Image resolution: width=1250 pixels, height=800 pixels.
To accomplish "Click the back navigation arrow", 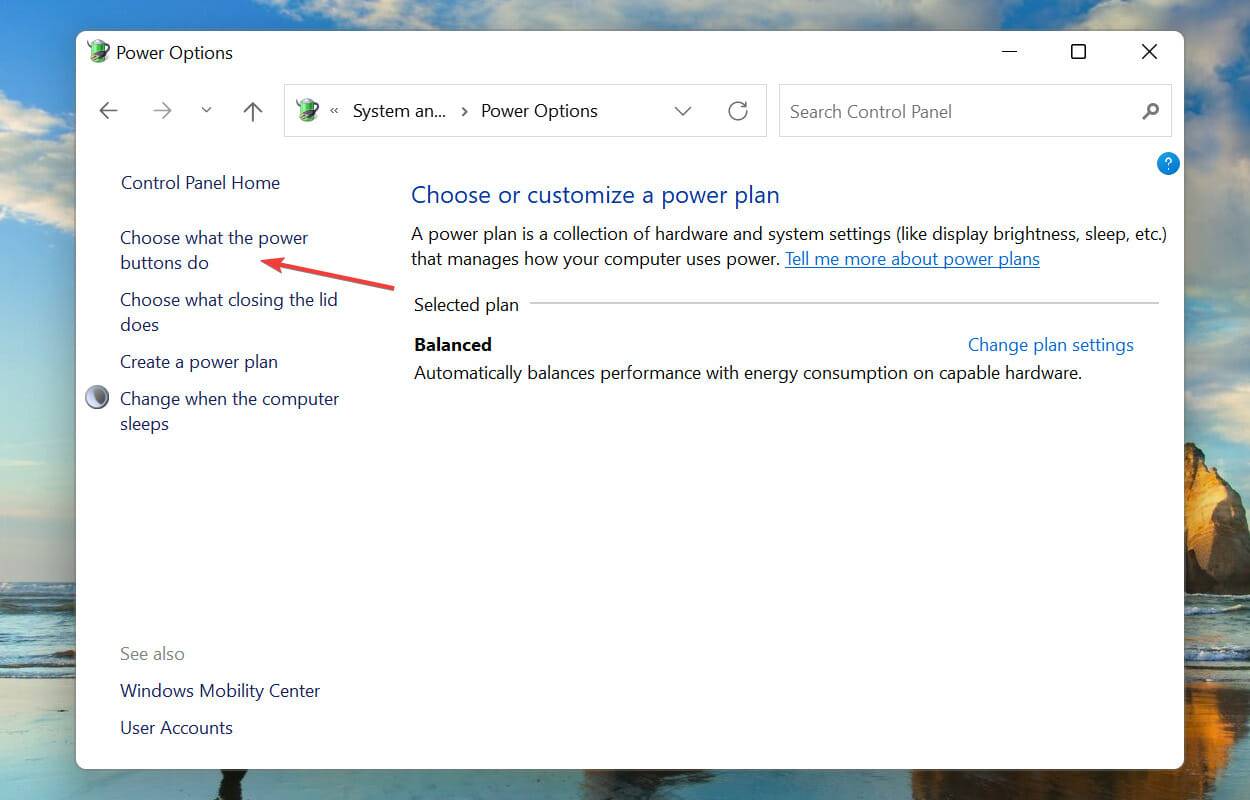I will (x=108, y=110).
